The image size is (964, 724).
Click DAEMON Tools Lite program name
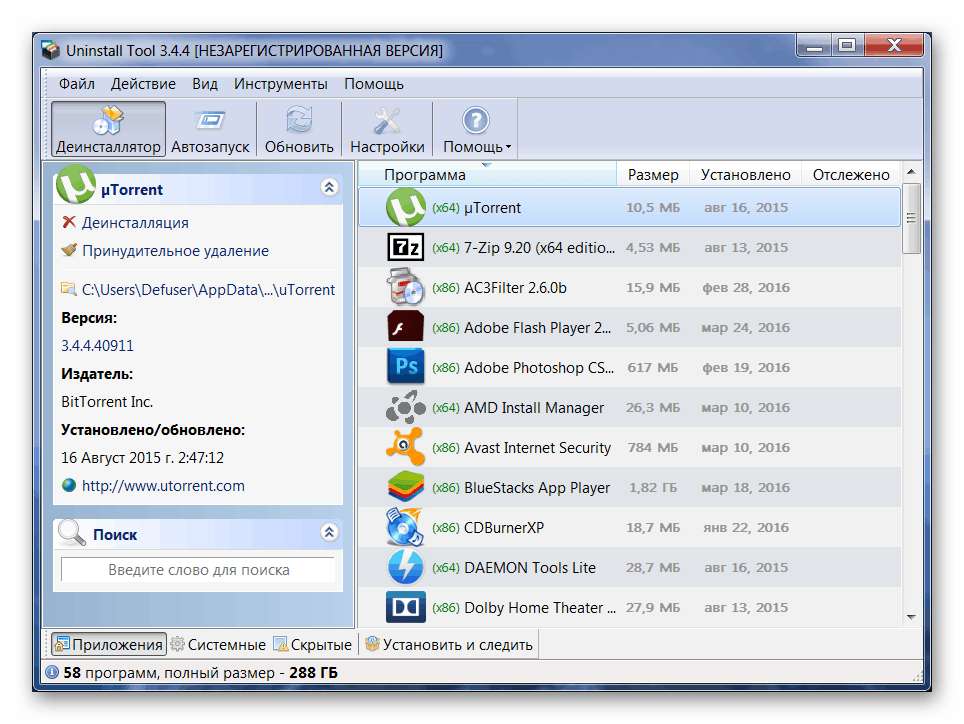click(x=529, y=567)
